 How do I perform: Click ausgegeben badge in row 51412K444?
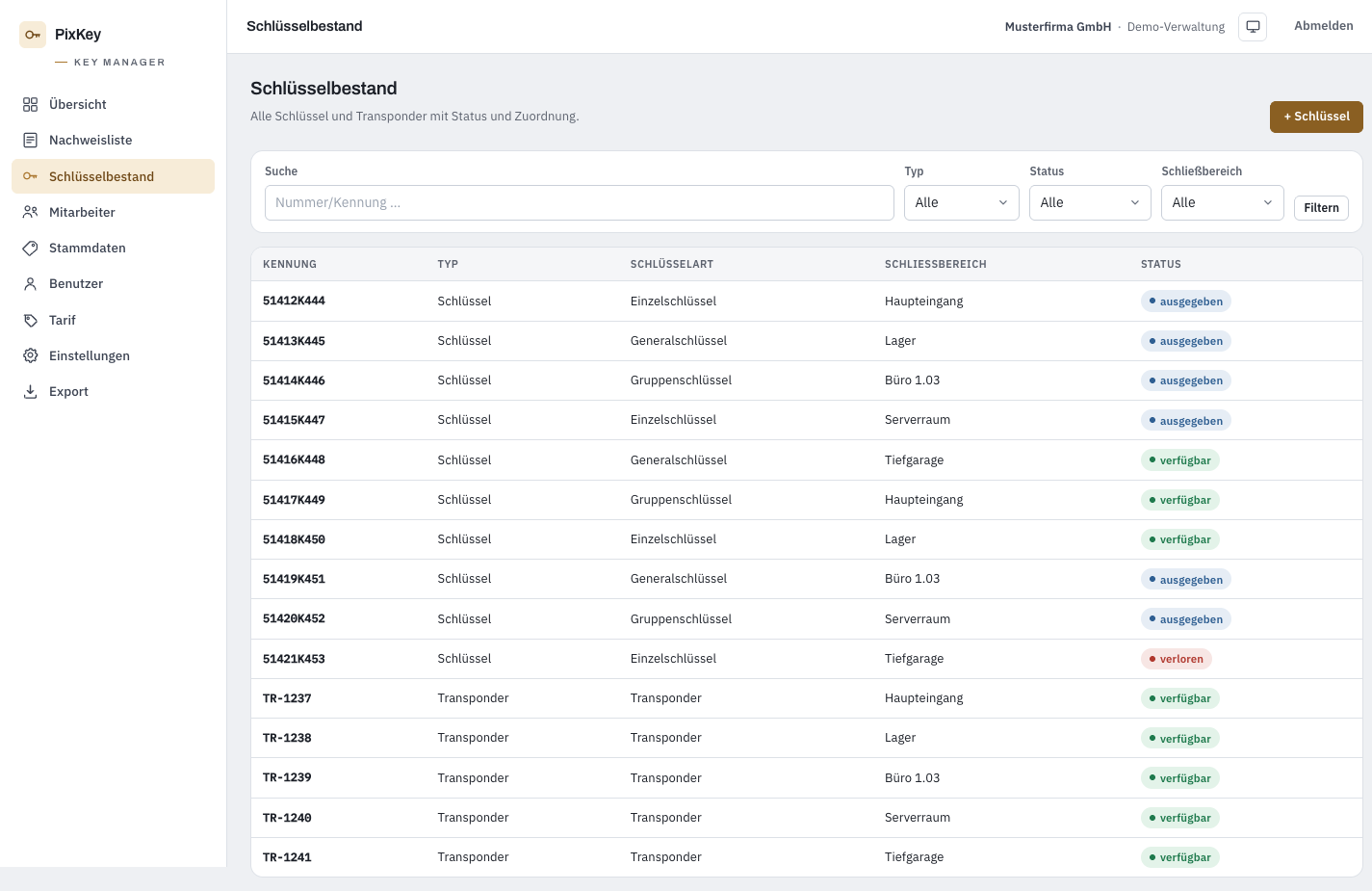[x=1185, y=301]
